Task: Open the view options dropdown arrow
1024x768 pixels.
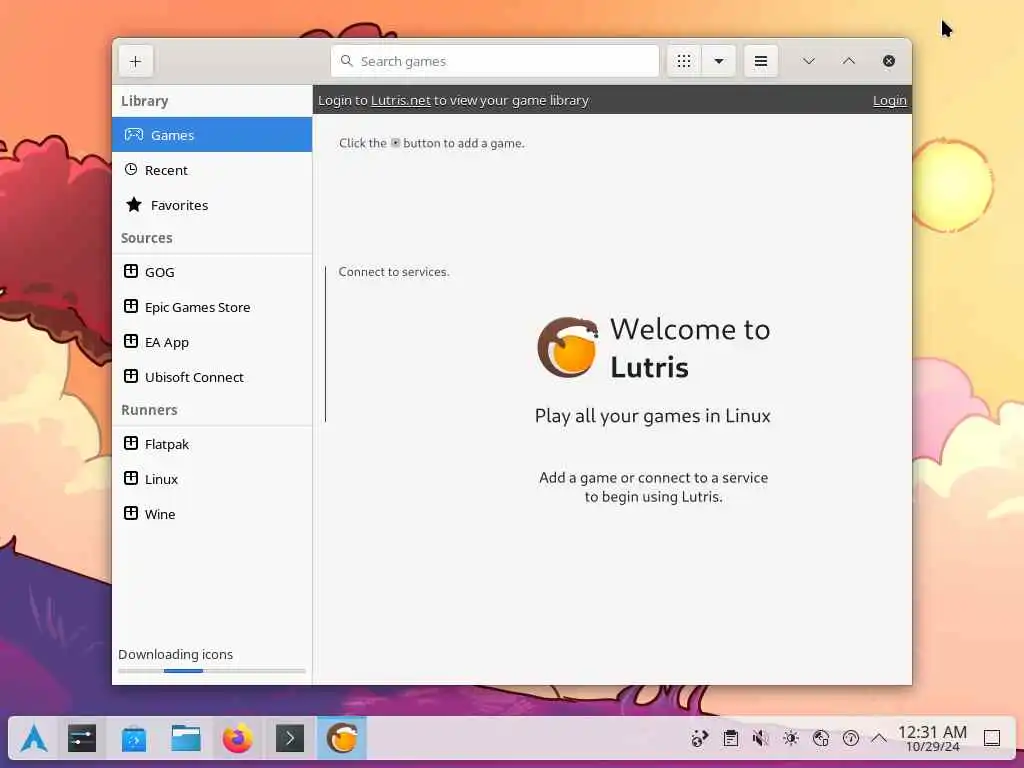Action: 719,61
